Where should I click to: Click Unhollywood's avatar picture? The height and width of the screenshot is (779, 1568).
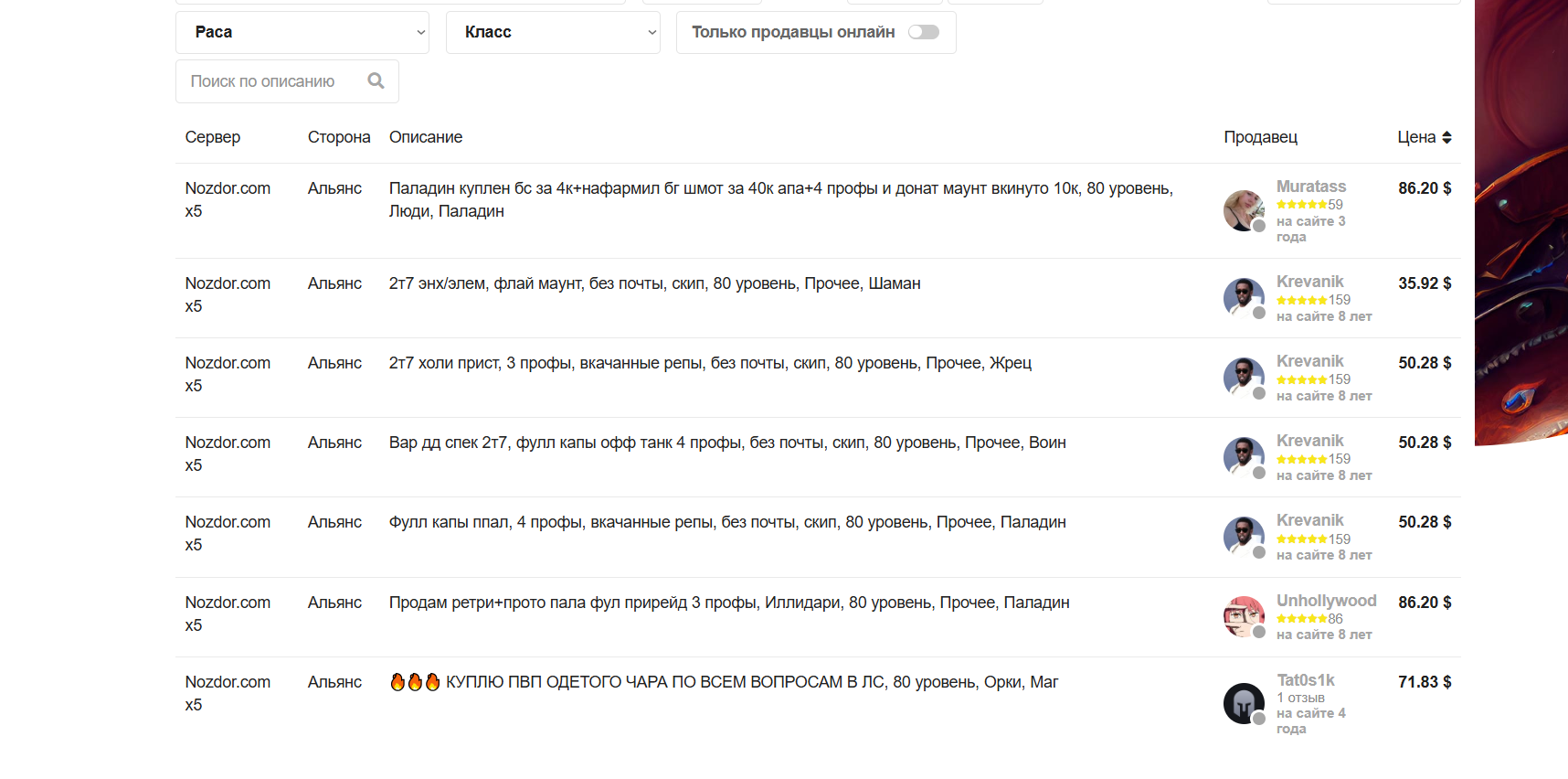[x=1244, y=616]
